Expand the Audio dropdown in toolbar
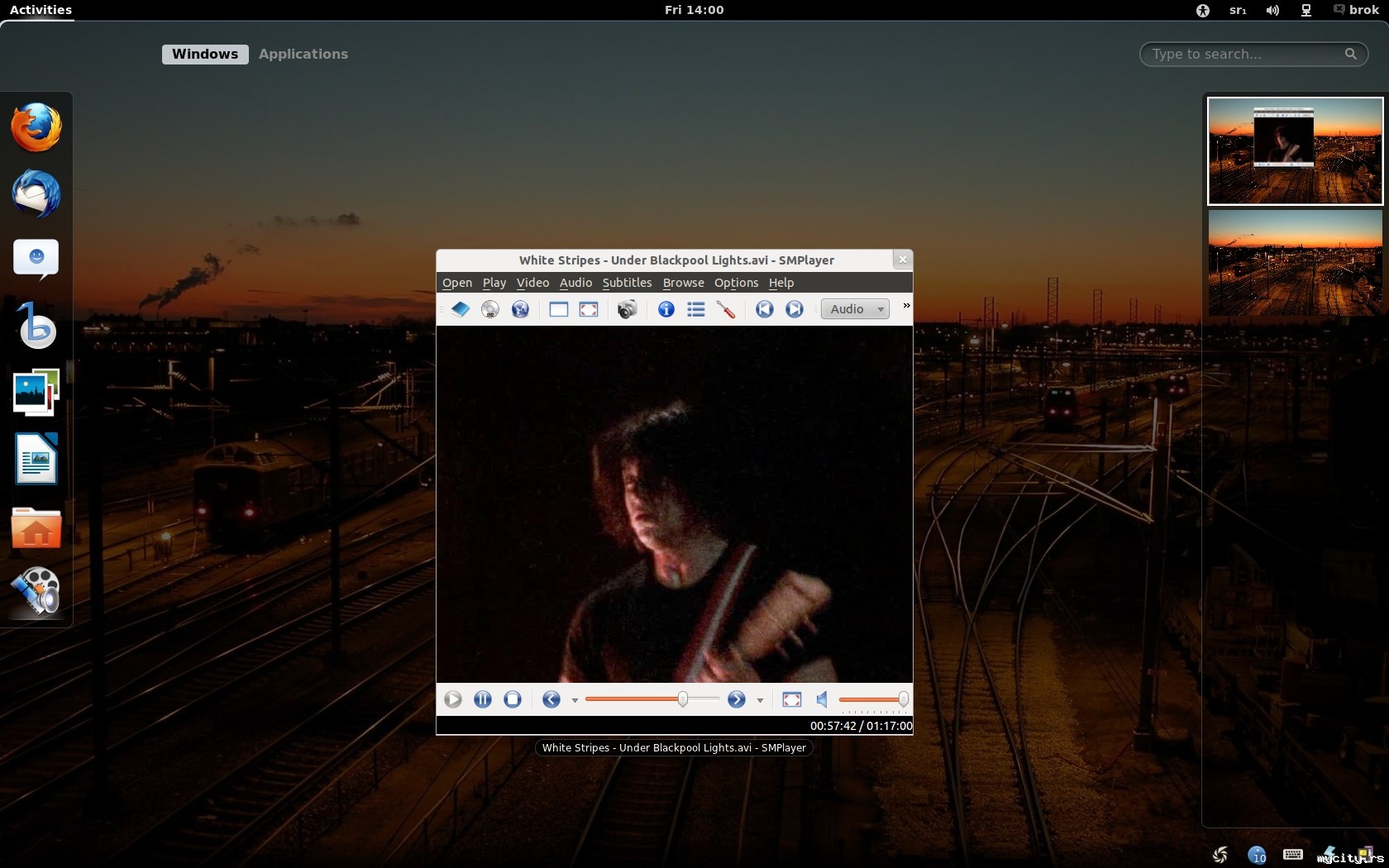 (x=855, y=309)
